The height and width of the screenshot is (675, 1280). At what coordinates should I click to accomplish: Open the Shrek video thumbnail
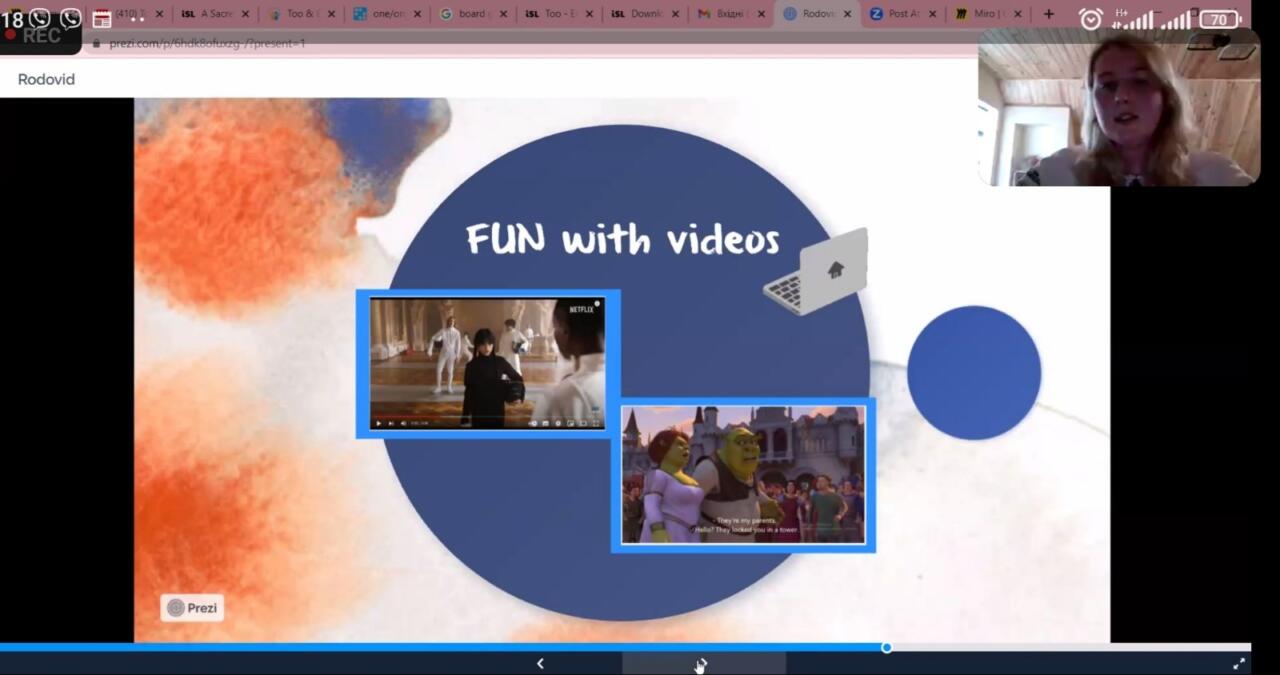743,475
